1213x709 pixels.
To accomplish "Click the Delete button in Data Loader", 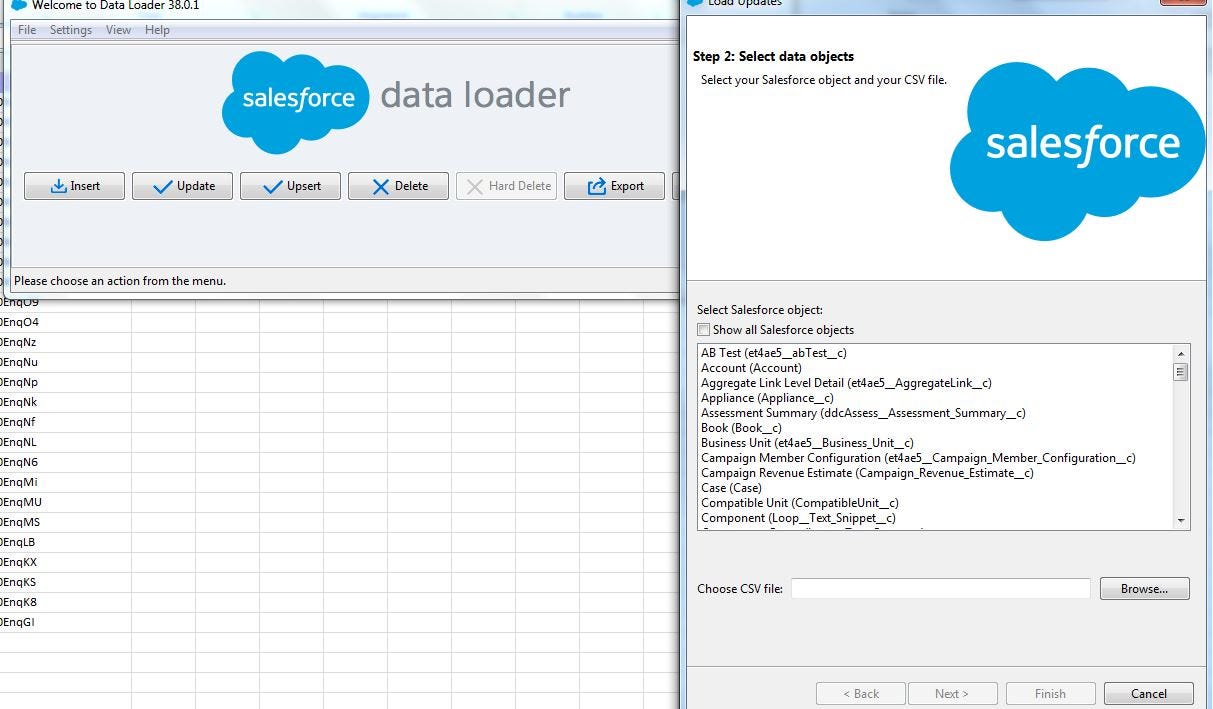I will point(399,186).
